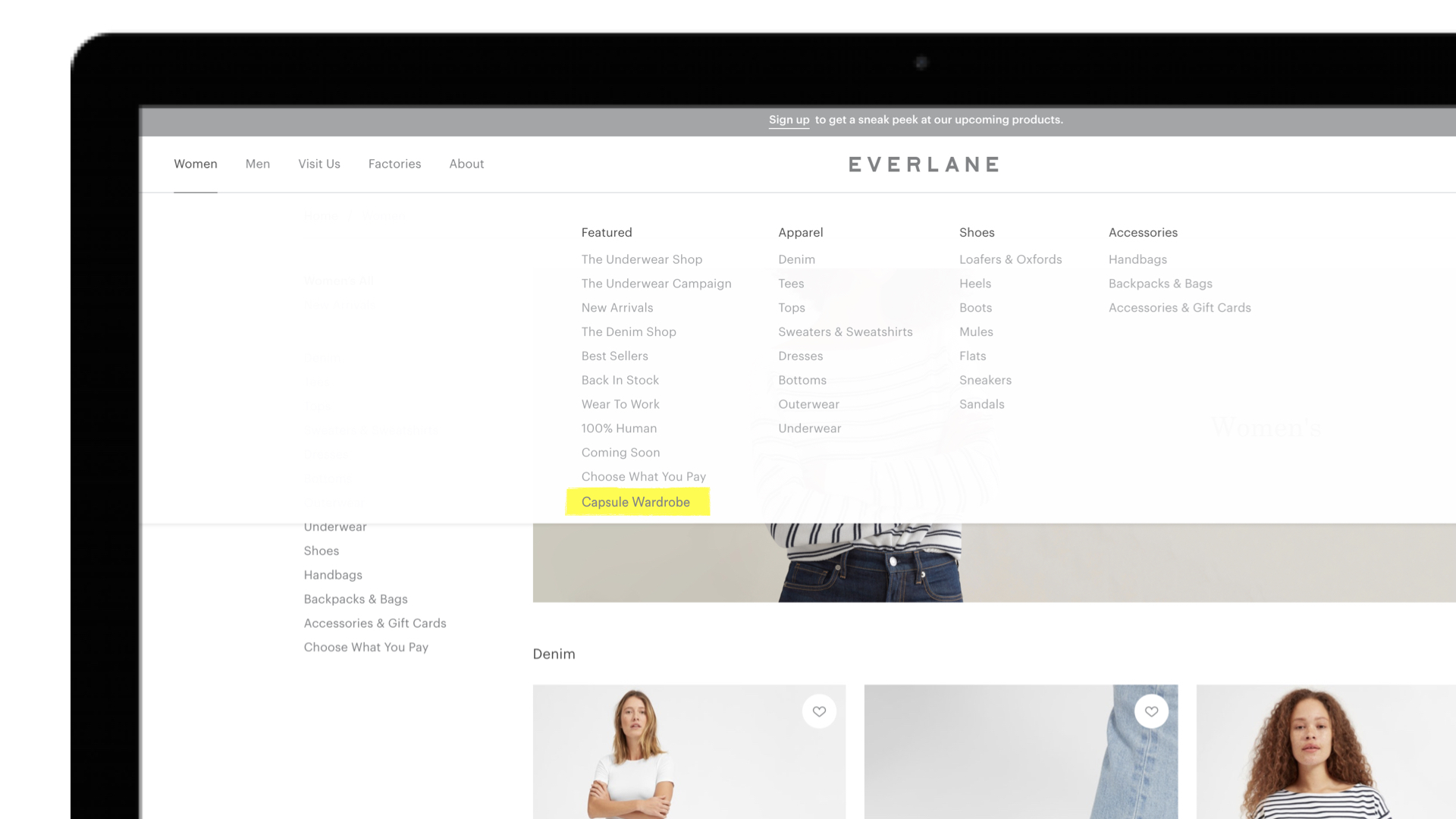Open Handbags in the Accessories menu column

click(x=1137, y=259)
